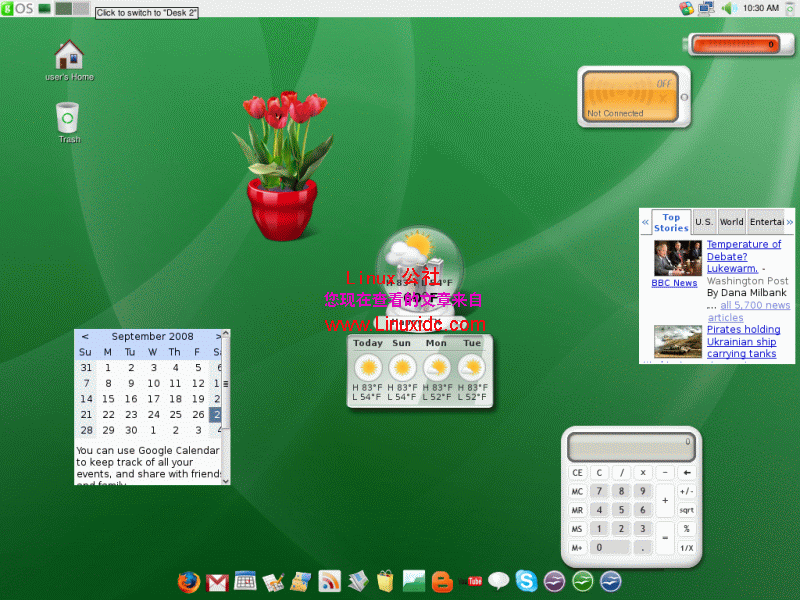Launch Skype from the dock
Screen dimensions: 800x600
tap(525, 580)
